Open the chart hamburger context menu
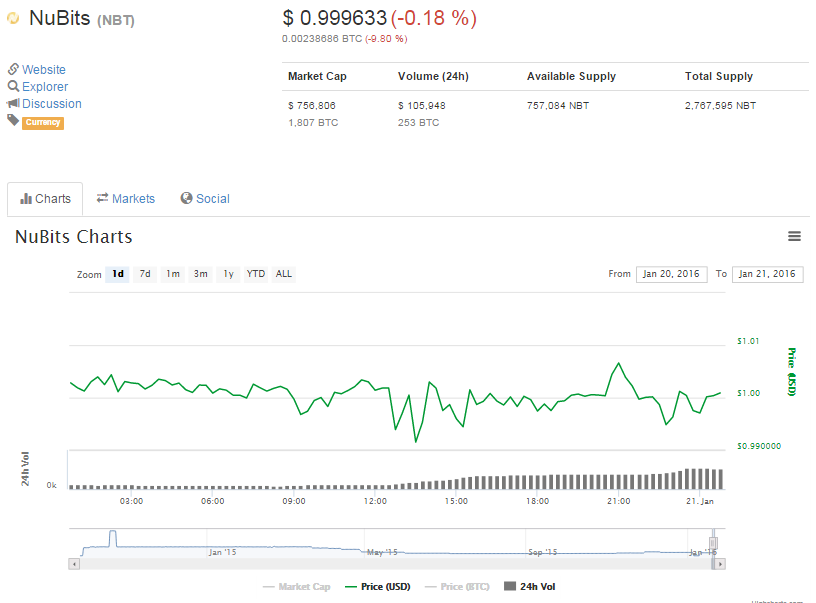The height and width of the screenshot is (603, 816). [x=794, y=236]
